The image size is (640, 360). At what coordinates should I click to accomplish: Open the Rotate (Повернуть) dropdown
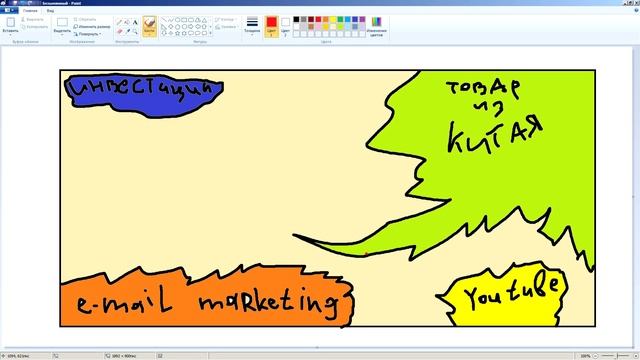[x=87, y=34]
